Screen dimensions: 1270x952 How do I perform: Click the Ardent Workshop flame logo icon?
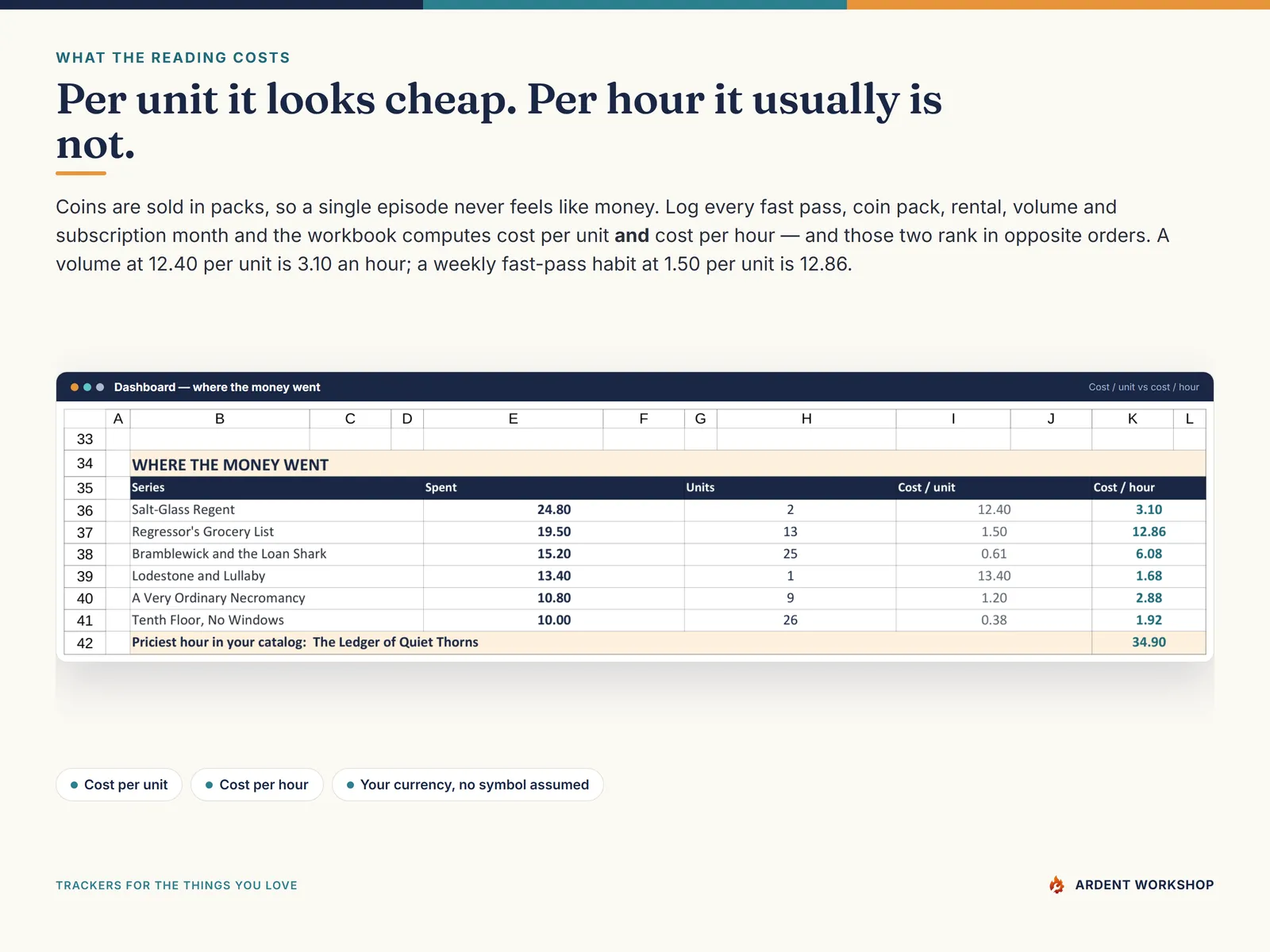1056,885
